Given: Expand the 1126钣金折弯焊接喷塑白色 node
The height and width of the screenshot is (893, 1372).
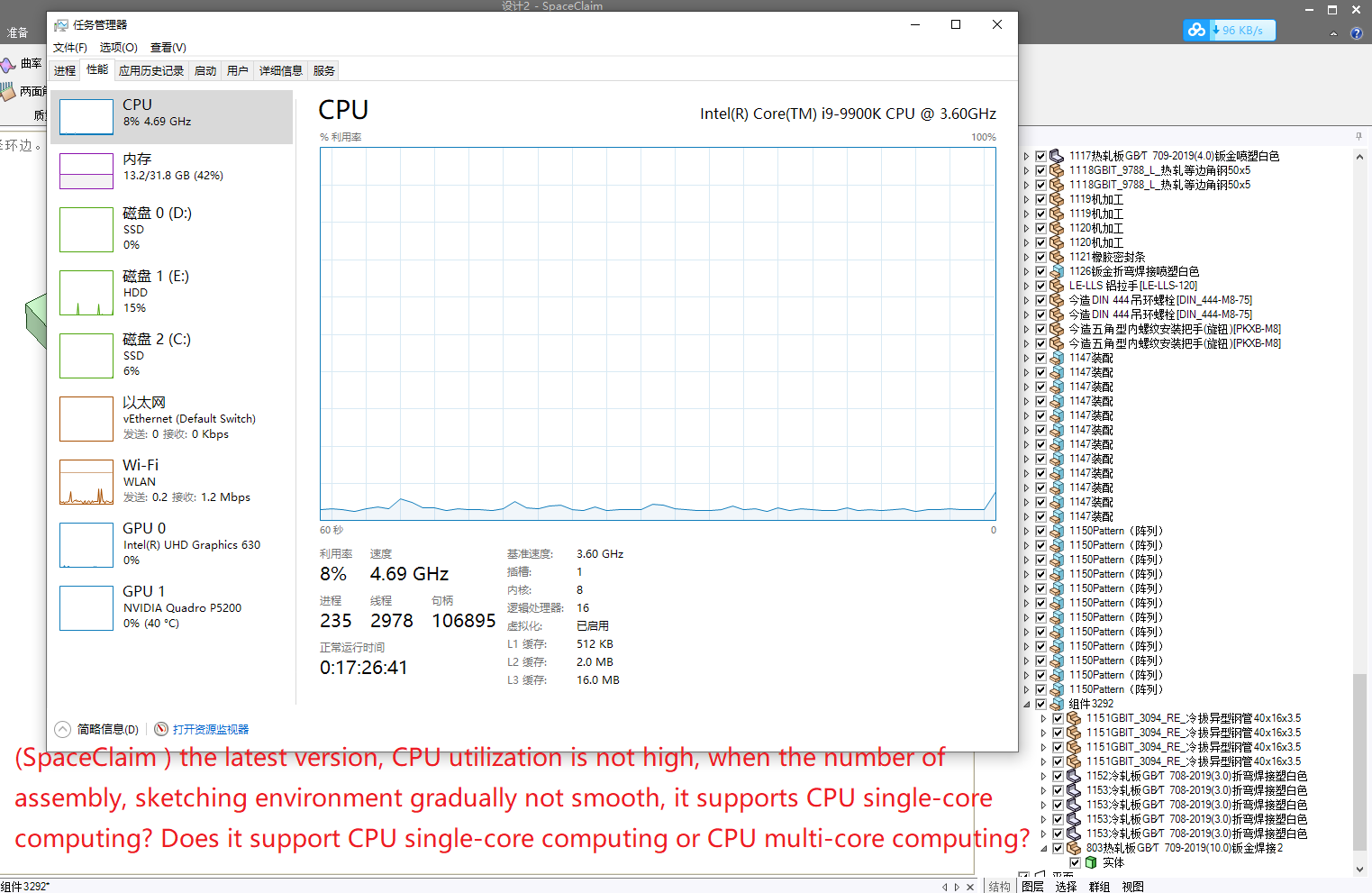Looking at the screenshot, I should point(1026,271).
